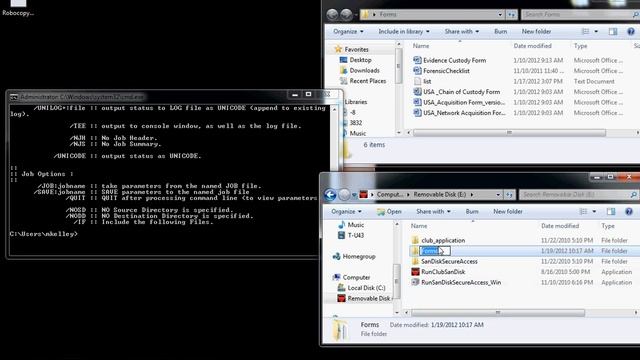Click Burn in Removable Disk toolbar
640x360 pixels.
tap(472, 211)
